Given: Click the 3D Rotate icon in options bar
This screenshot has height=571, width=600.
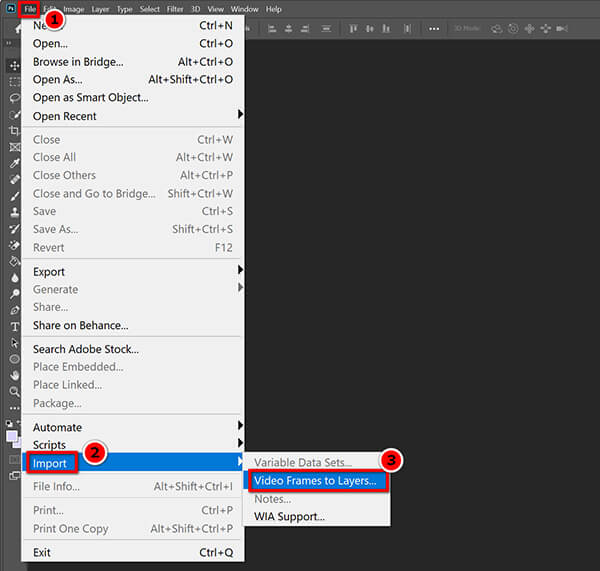Looking at the screenshot, I should pyautogui.click(x=497, y=28).
